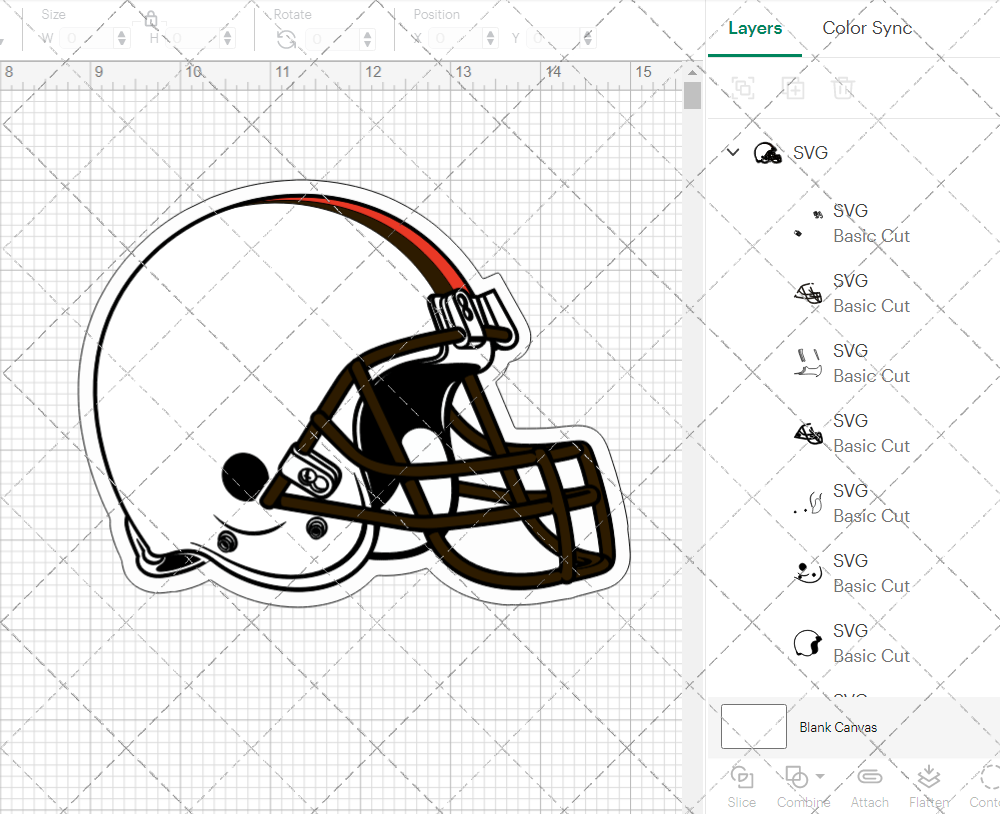
Task: Click the Rotate icon
Action: 286,40
